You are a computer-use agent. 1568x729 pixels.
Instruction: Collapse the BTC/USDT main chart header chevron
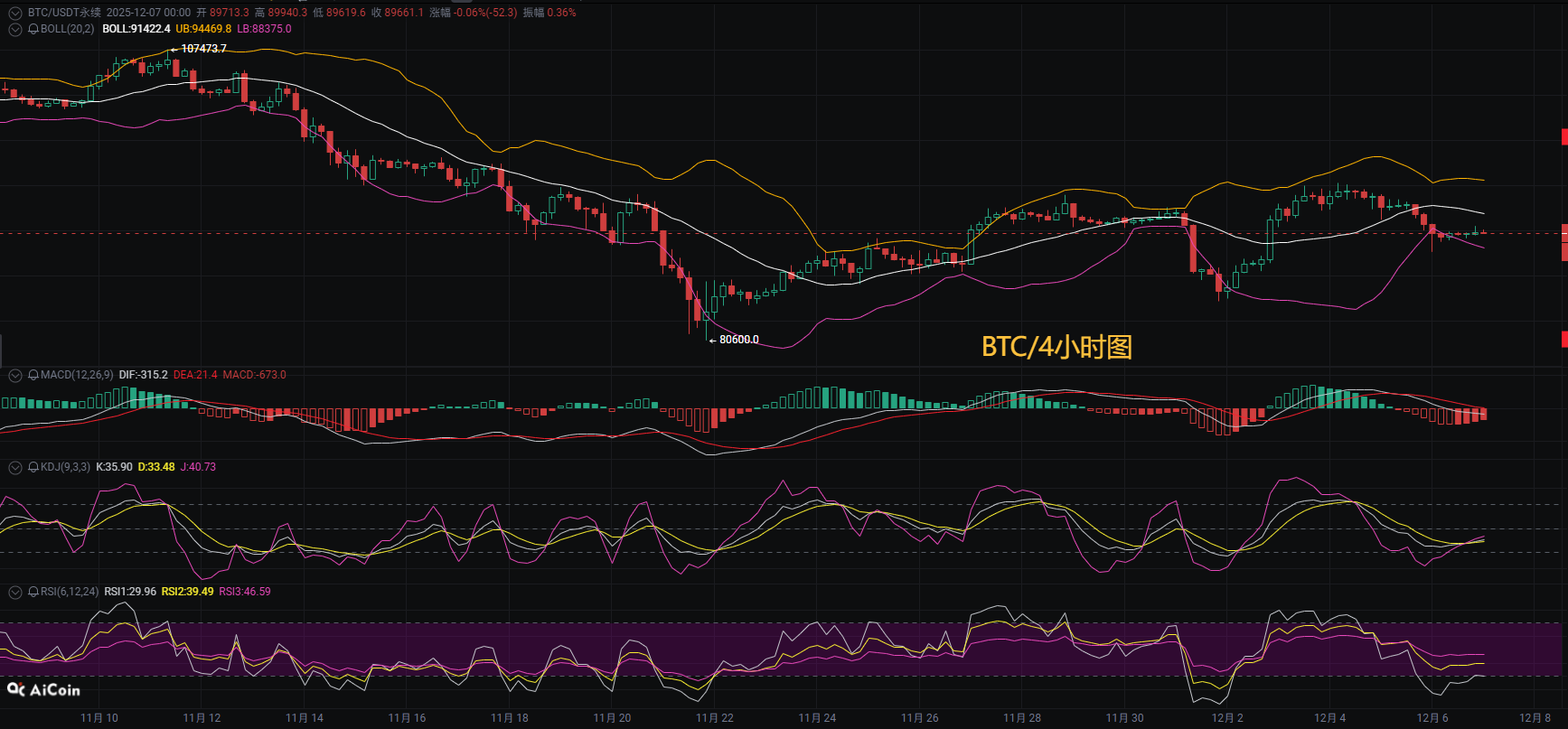(x=15, y=13)
